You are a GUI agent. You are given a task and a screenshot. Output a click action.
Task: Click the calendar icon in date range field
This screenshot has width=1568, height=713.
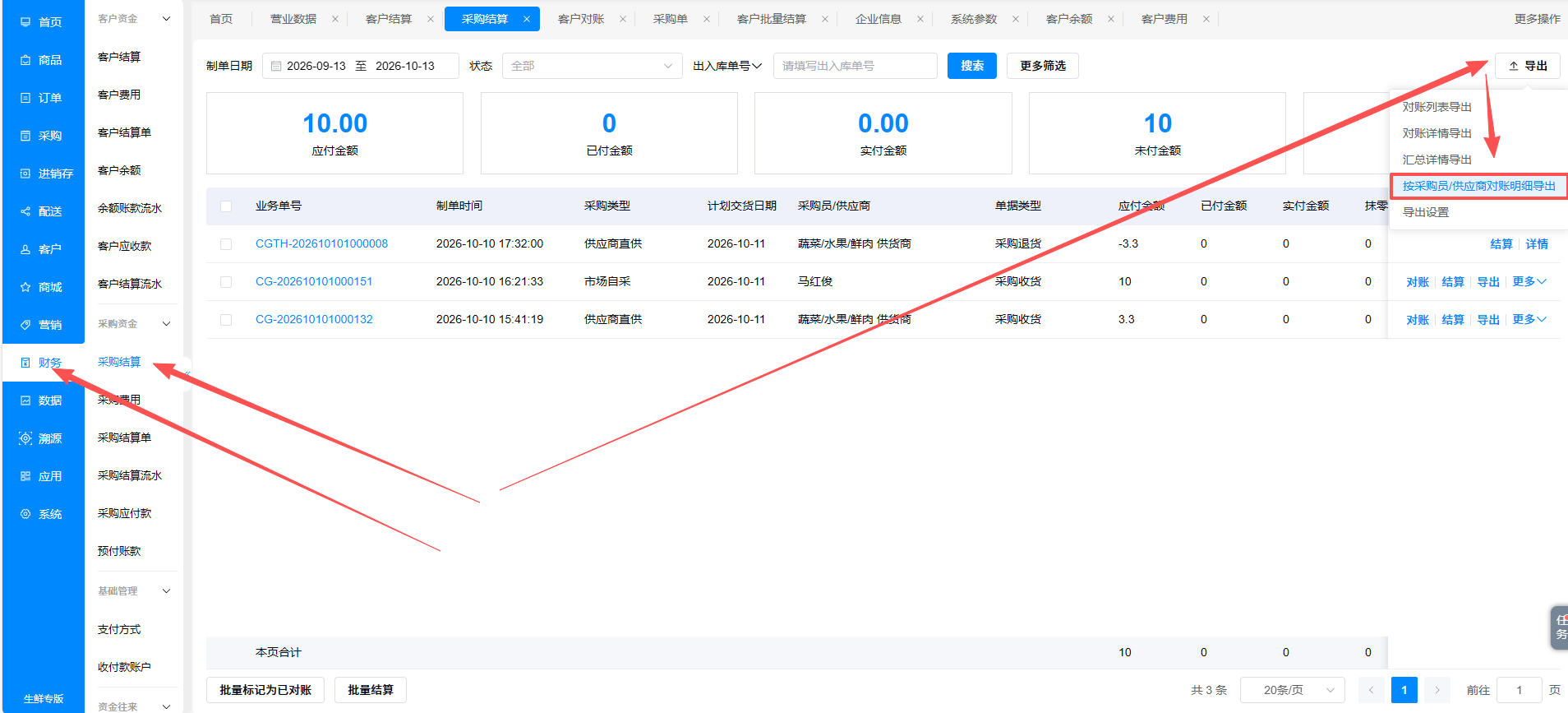[x=276, y=66]
